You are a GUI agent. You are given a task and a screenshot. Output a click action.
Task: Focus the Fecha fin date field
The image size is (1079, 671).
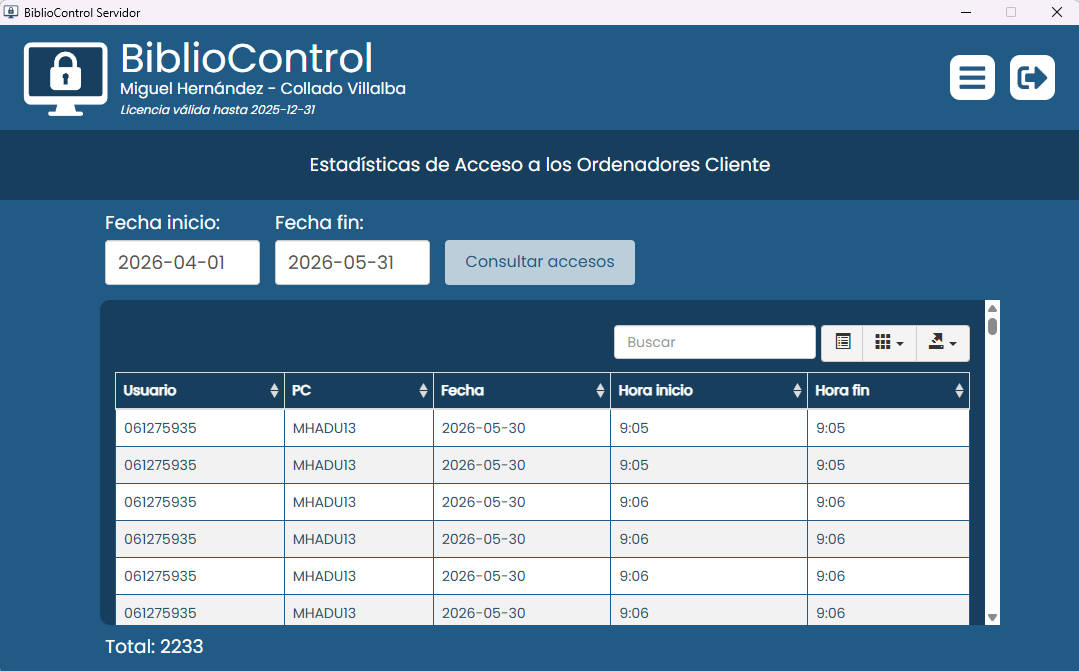click(352, 262)
